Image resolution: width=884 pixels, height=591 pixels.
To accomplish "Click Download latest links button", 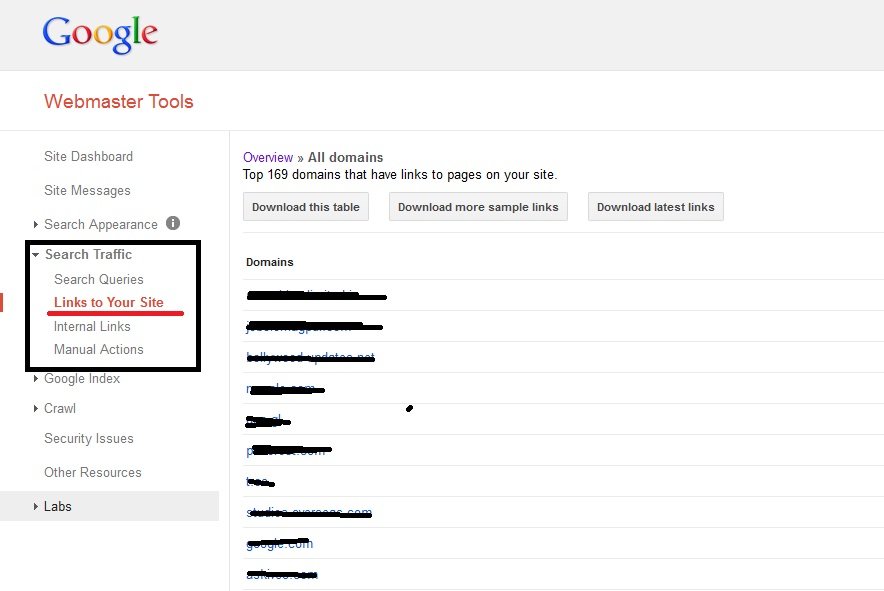I will (x=656, y=207).
